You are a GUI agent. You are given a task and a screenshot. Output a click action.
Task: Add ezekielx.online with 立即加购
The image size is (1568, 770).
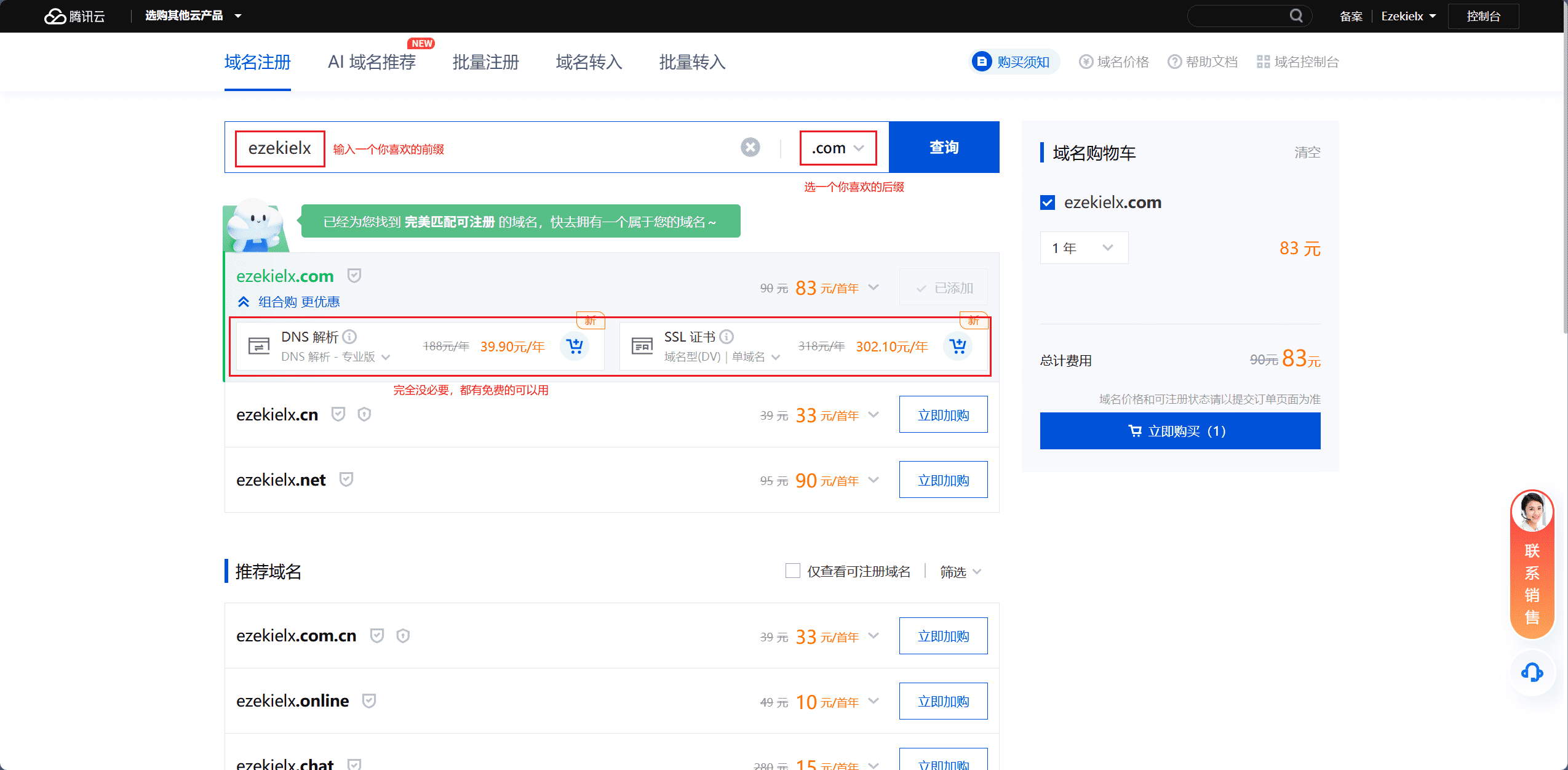943,701
